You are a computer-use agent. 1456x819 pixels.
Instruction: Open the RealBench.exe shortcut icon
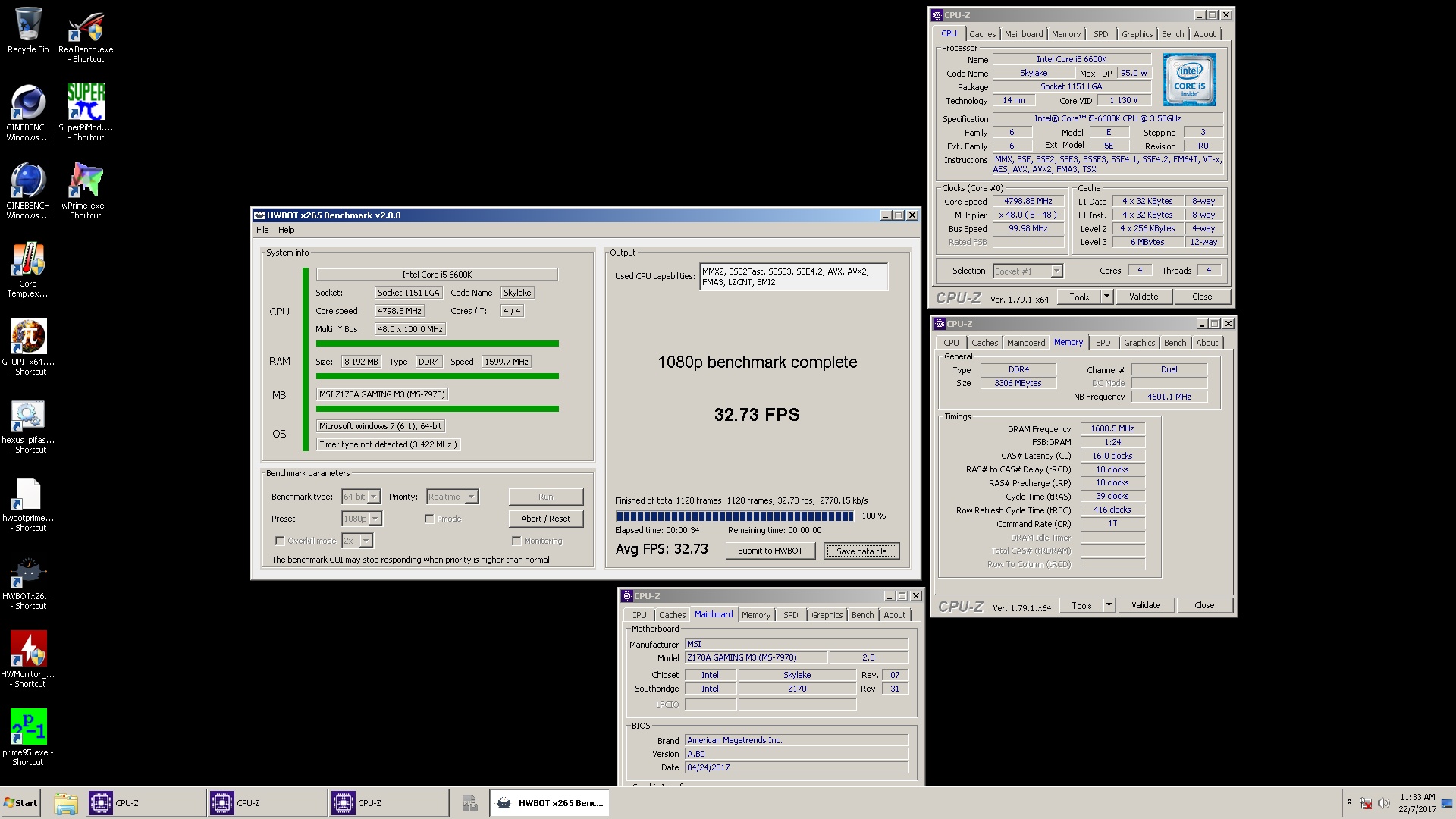tap(86, 35)
